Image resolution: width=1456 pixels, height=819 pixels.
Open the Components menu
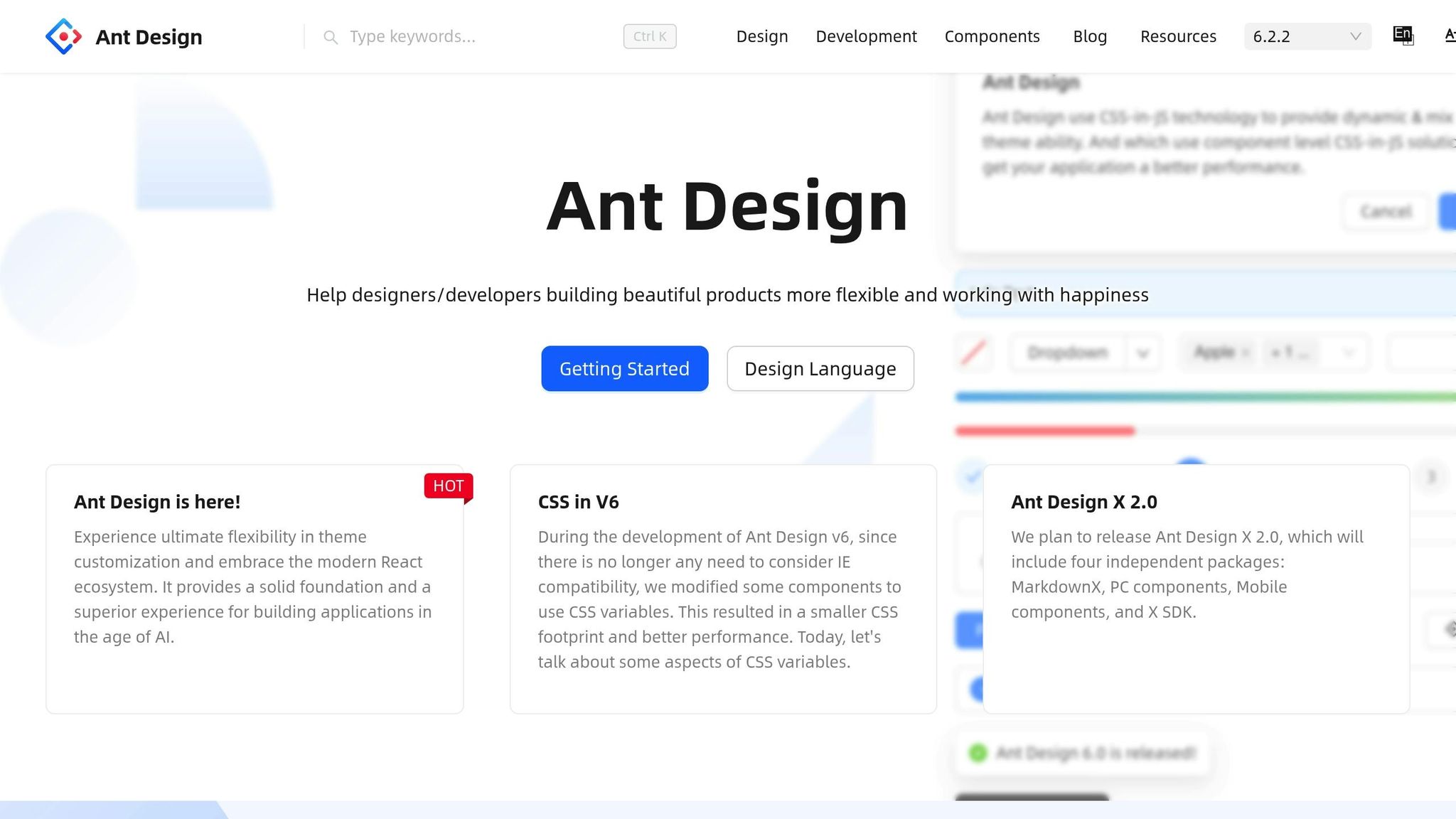pyautogui.click(x=992, y=36)
